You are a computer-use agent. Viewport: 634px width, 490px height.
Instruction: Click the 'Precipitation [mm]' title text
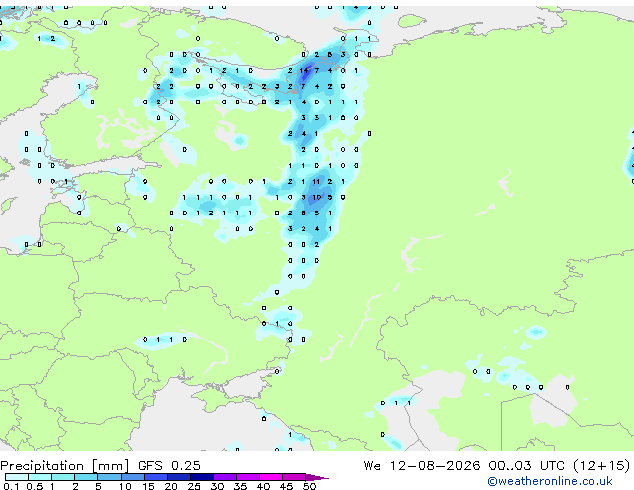pyautogui.click(x=65, y=466)
